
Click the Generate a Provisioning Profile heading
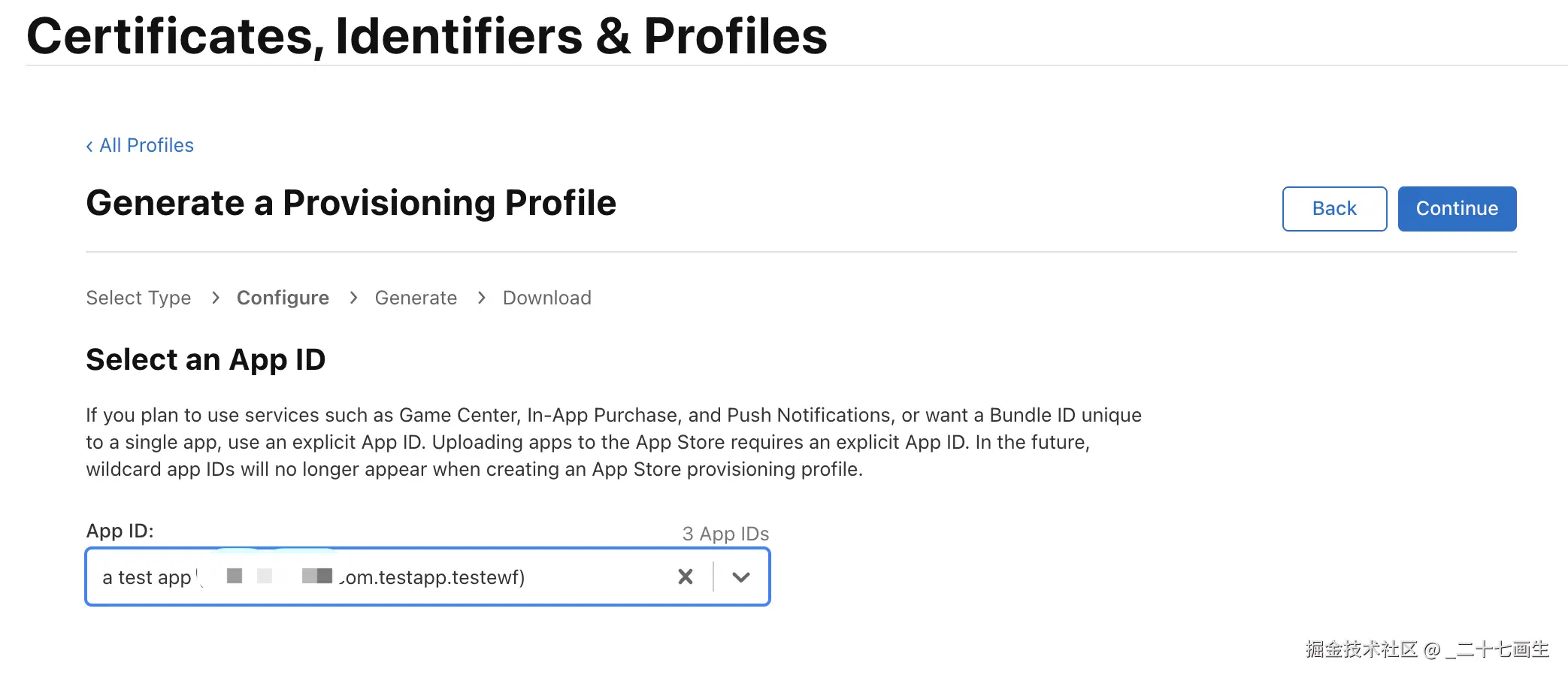pyautogui.click(x=351, y=203)
